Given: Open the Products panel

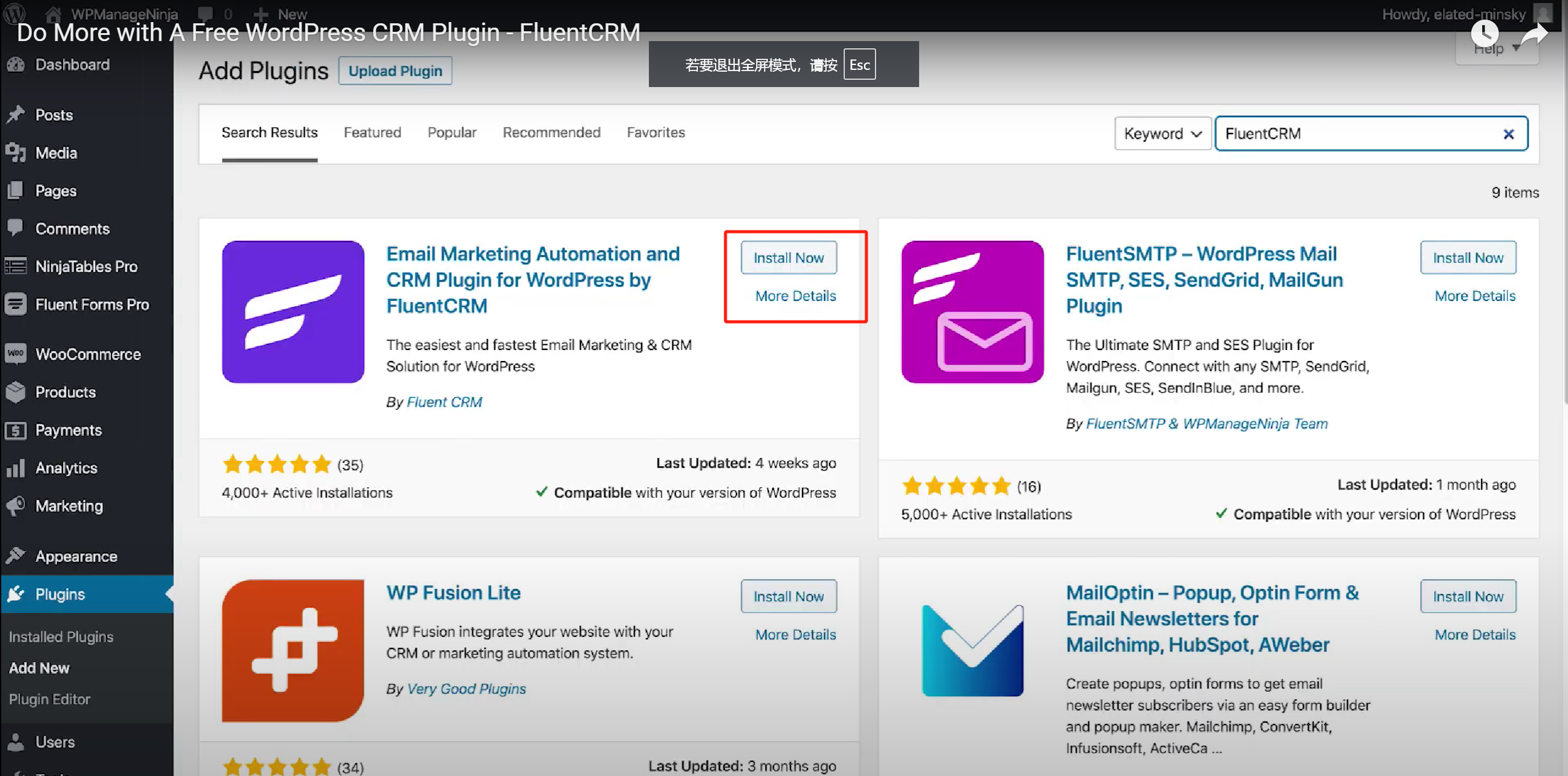Looking at the screenshot, I should (x=65, y=392).
